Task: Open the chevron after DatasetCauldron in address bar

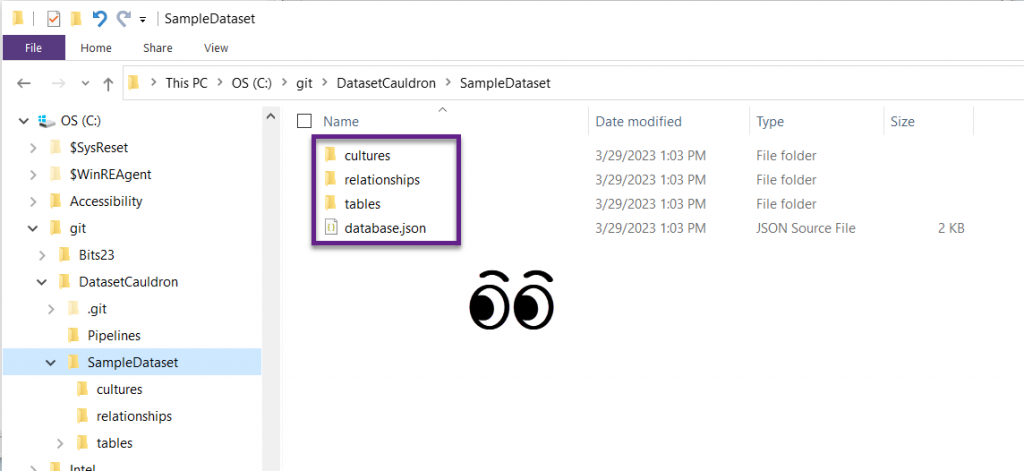Action: [448, 83]
